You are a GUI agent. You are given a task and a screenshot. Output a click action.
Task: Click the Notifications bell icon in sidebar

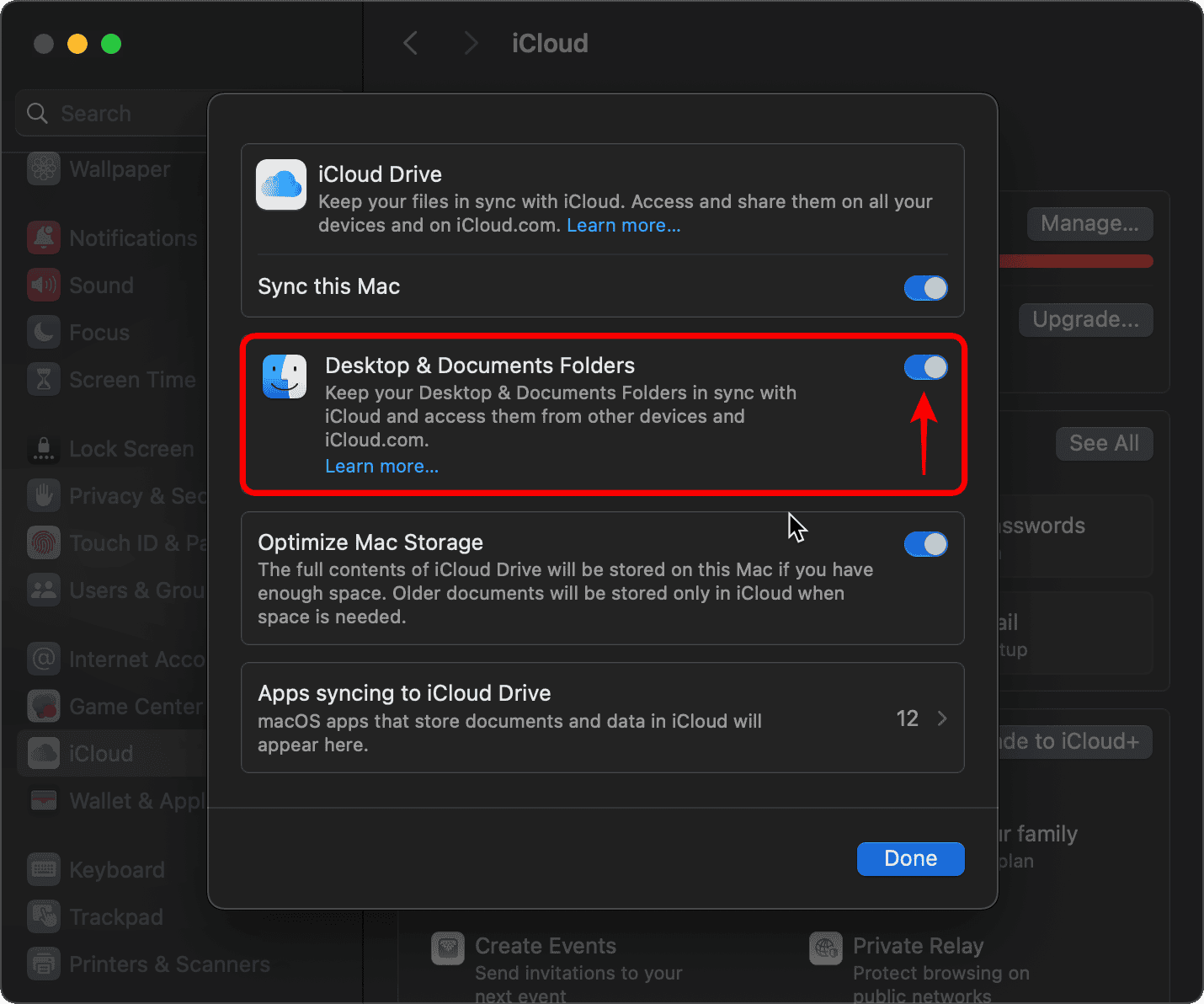coord(44,238)
